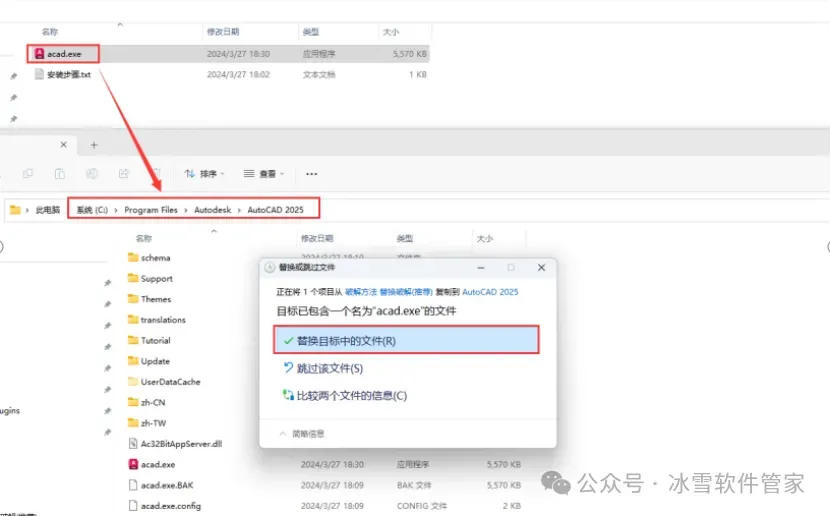Screen dimensions: 831x516
Task: Click the folder icon in address bar
Action: tap(15, 210)
